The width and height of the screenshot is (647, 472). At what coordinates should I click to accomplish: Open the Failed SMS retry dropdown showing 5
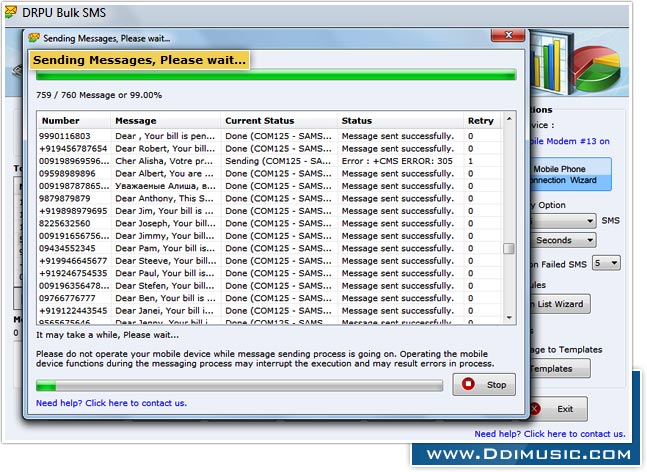pos(606,263)
